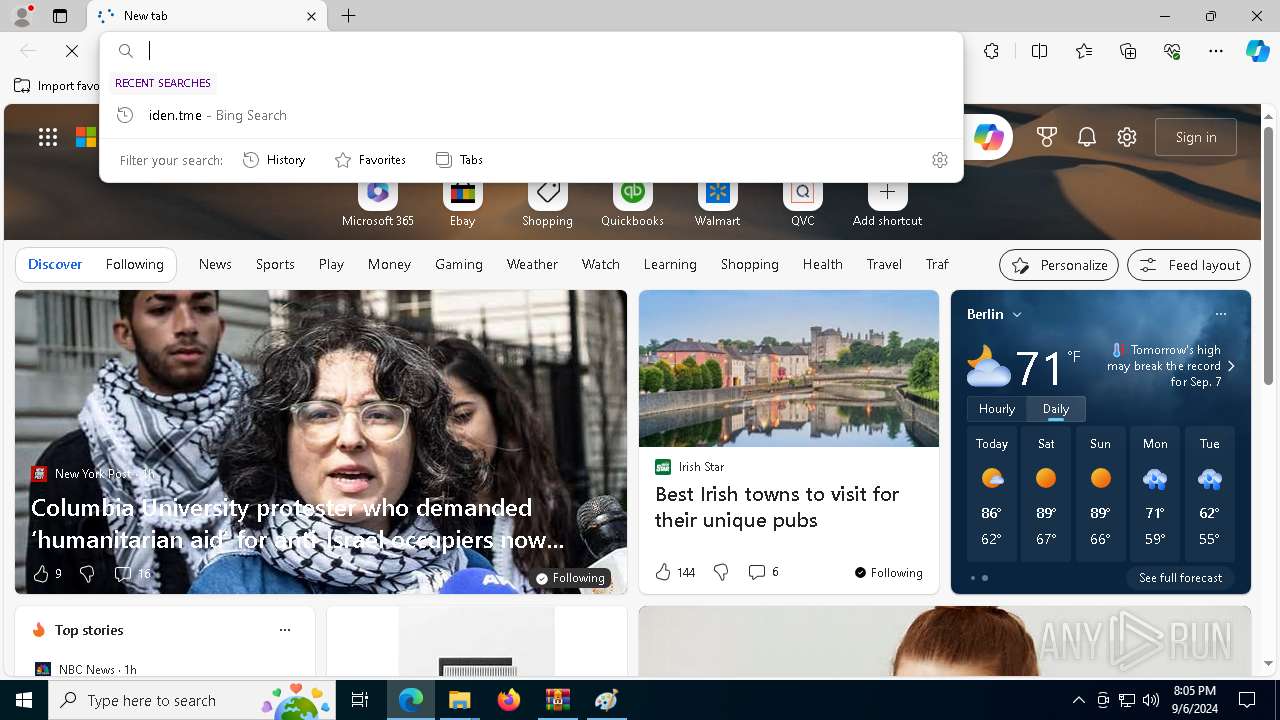Open the Gaming category
The image size is (1280, 720).
point(459,264)
